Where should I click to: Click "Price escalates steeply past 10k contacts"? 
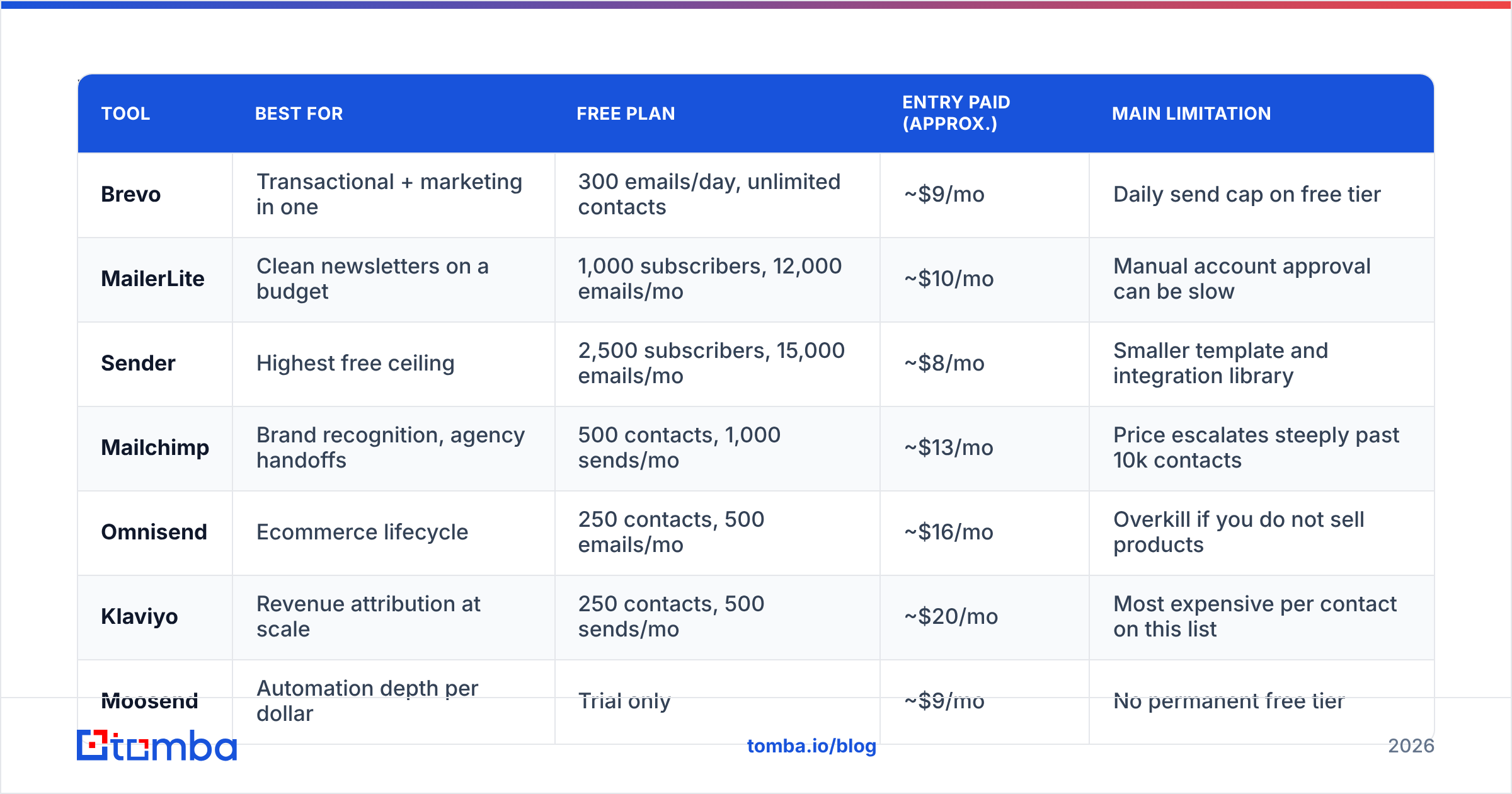[1256, 447]
